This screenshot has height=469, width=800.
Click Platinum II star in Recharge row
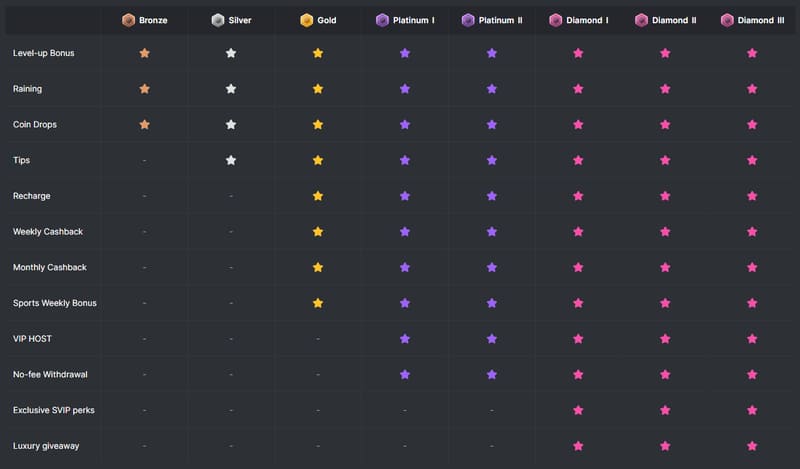(492, 196)
